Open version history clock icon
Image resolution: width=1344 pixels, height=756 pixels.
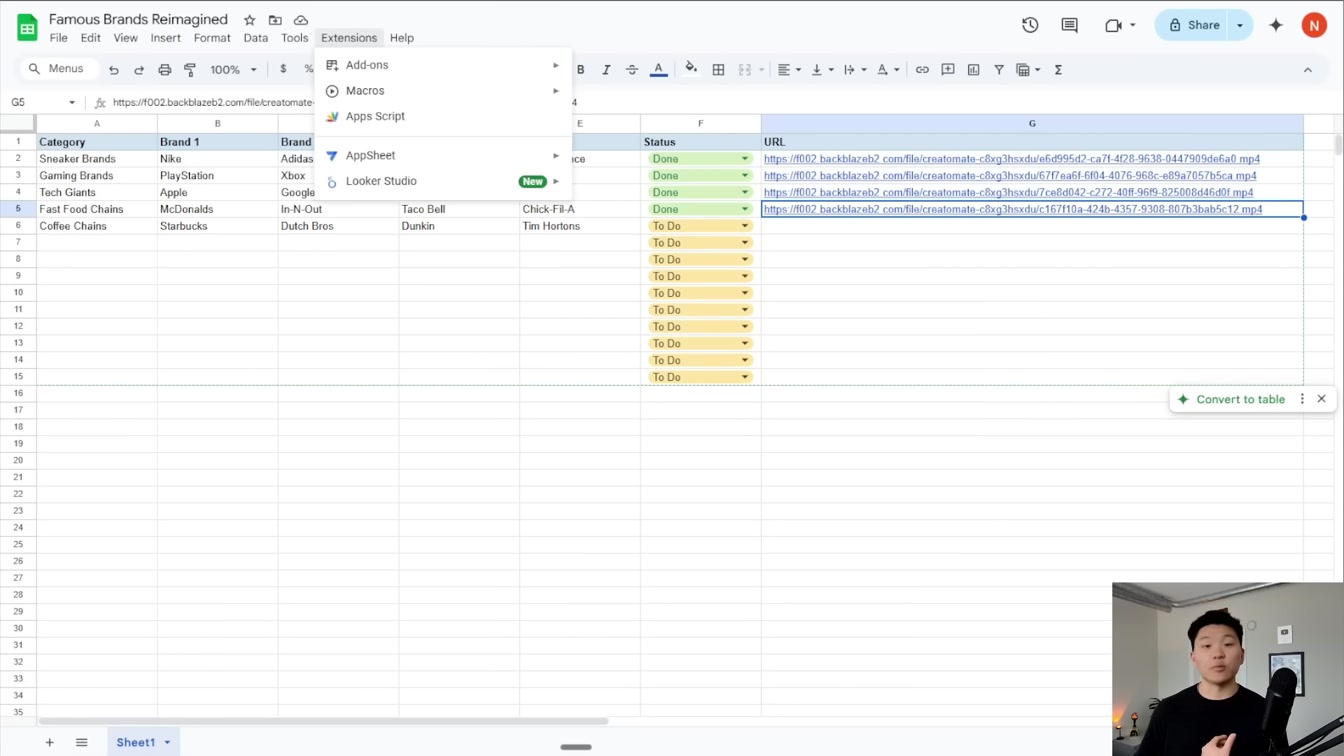click(1030, 25)
